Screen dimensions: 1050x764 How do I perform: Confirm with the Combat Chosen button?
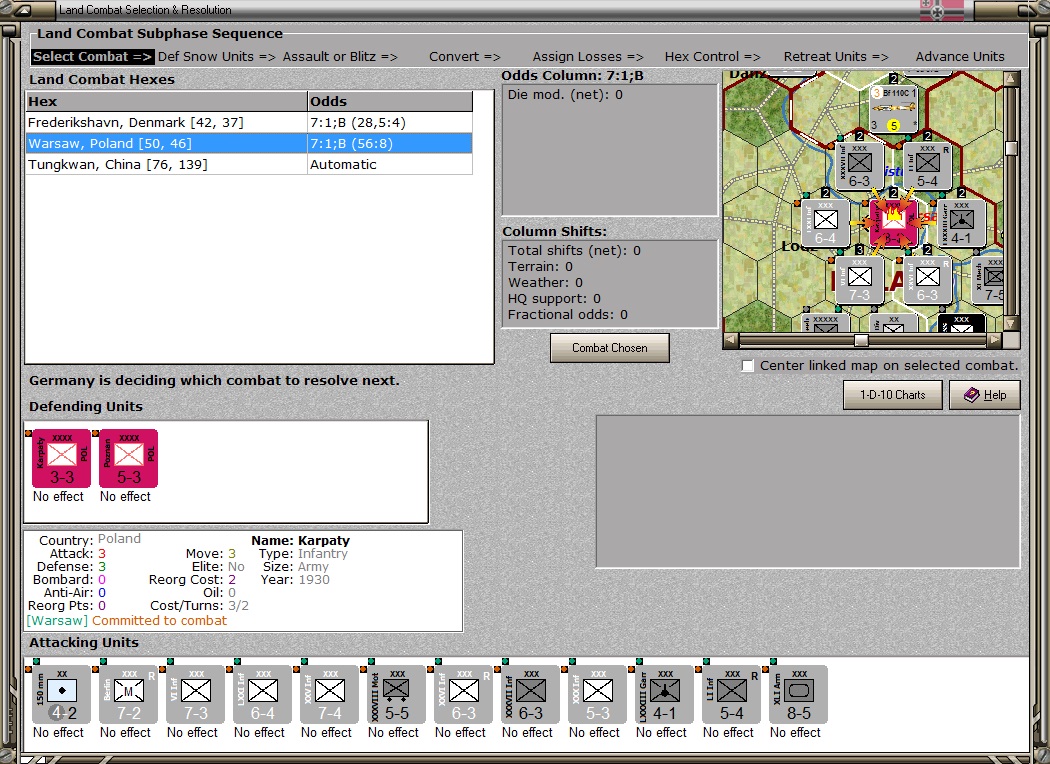tap(609, 348)
